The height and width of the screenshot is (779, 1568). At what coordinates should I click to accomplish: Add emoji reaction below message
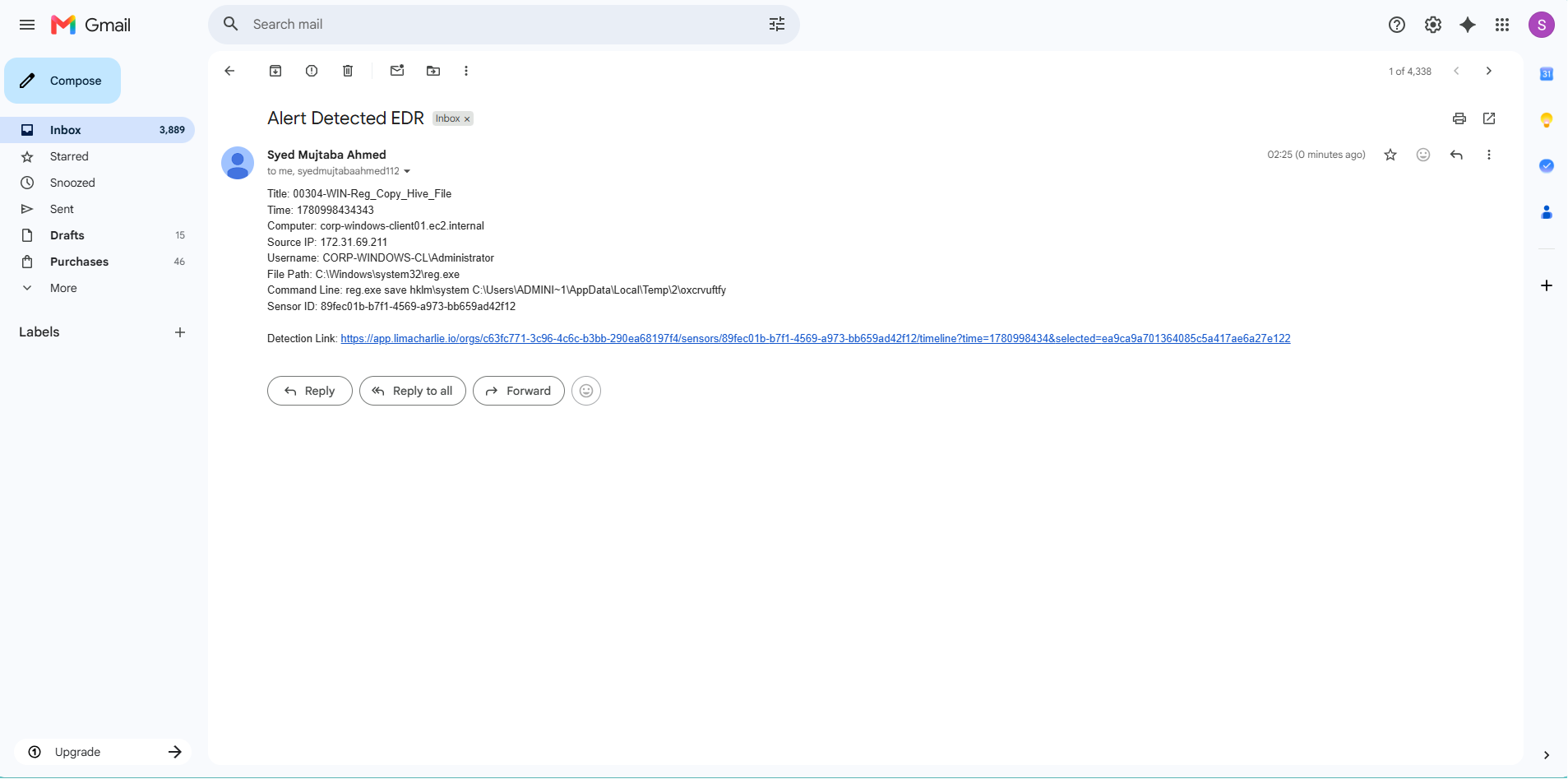coord(586,391)
